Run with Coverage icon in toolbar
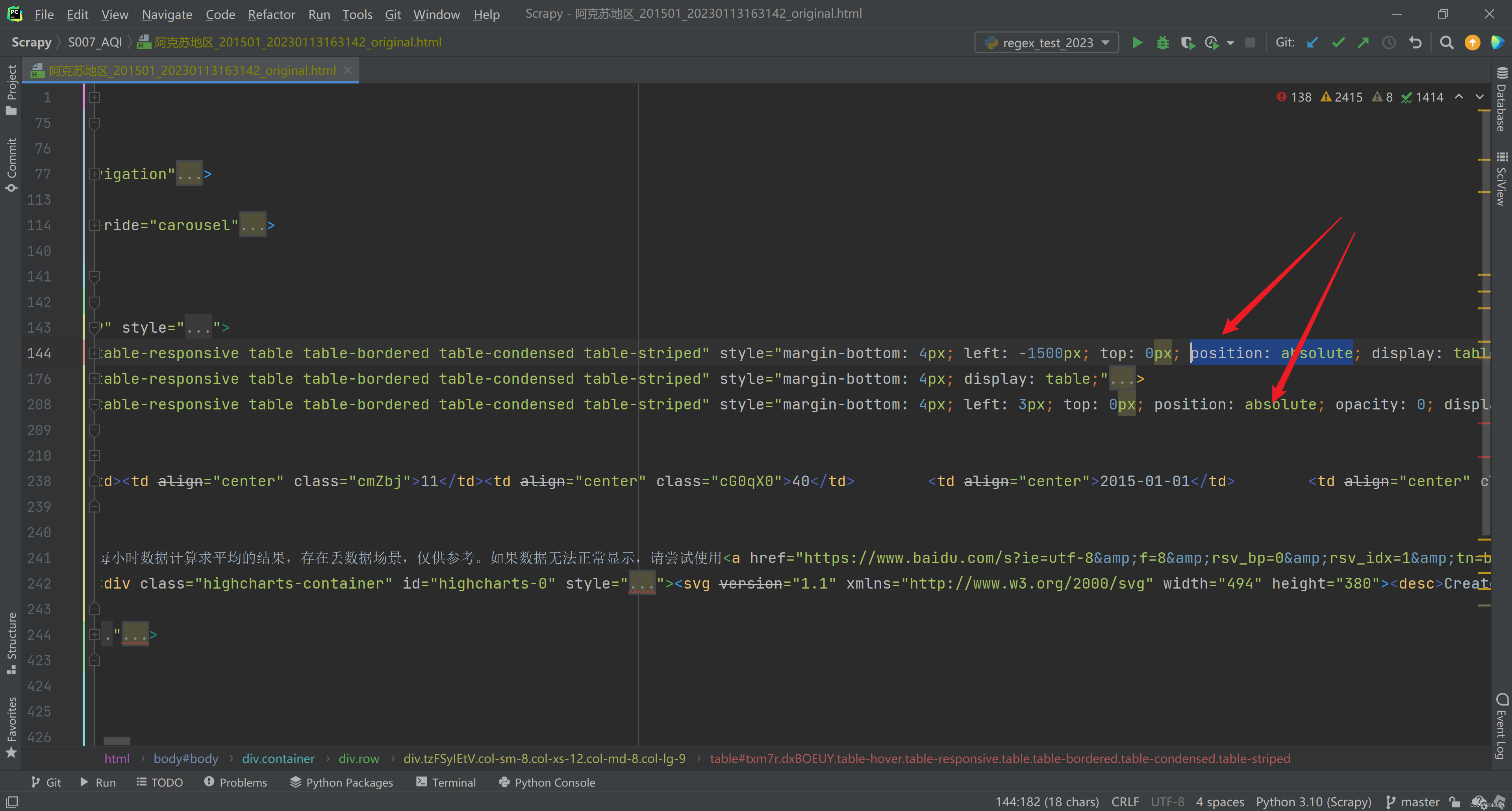Screen dimensions: 1512x811 coord(1187,43)
